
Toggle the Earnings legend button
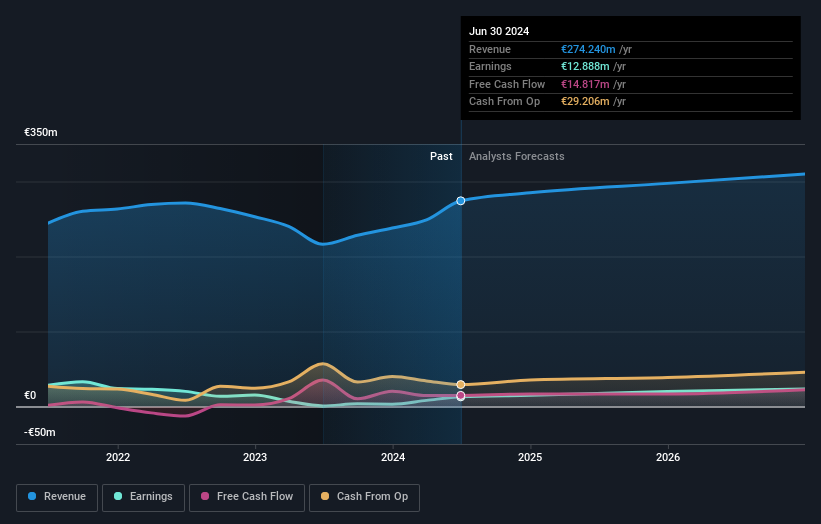click(143, 497)
